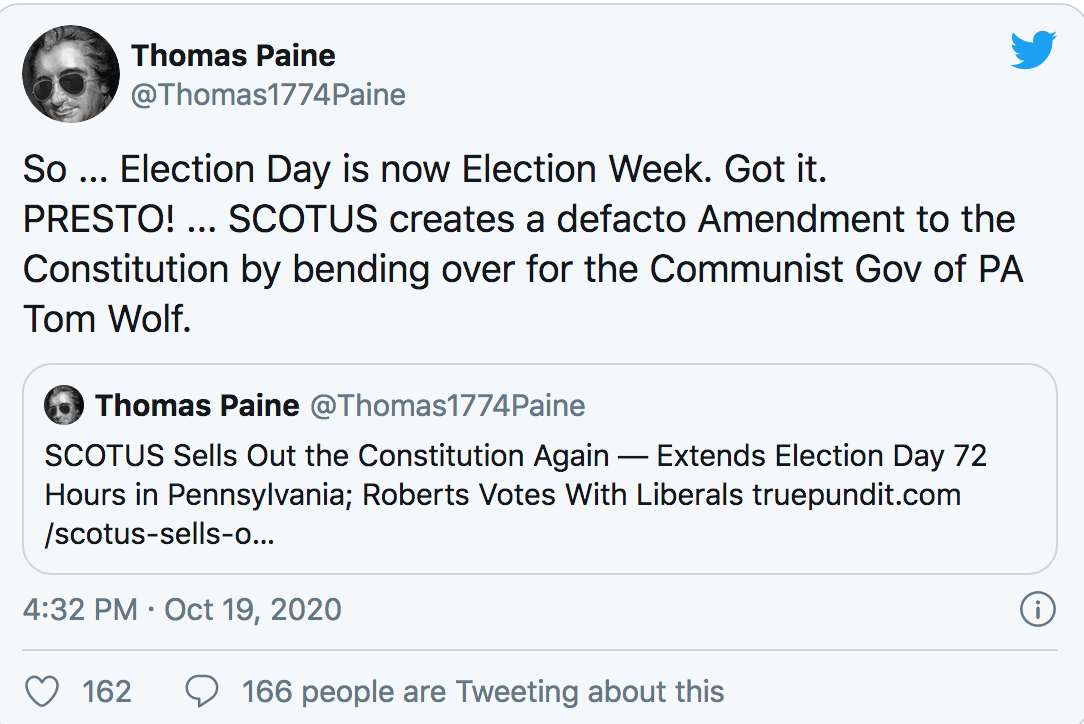Open the truncated /scotus-sells-o… URL text
This screenshot has width=1084, height=724.
point(160,534)
